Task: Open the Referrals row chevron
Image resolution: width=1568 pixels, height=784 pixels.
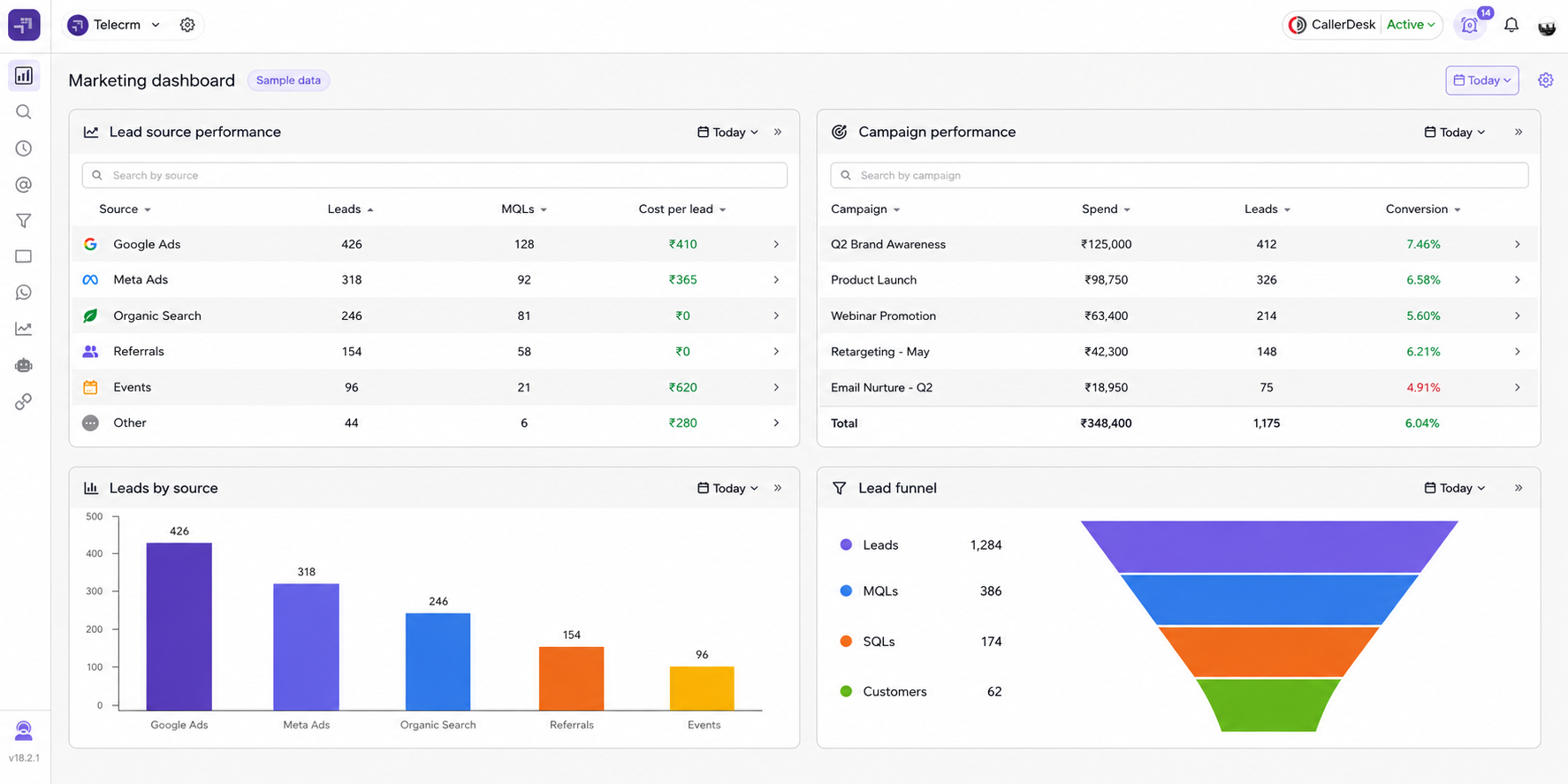Action: pos(776,351)
